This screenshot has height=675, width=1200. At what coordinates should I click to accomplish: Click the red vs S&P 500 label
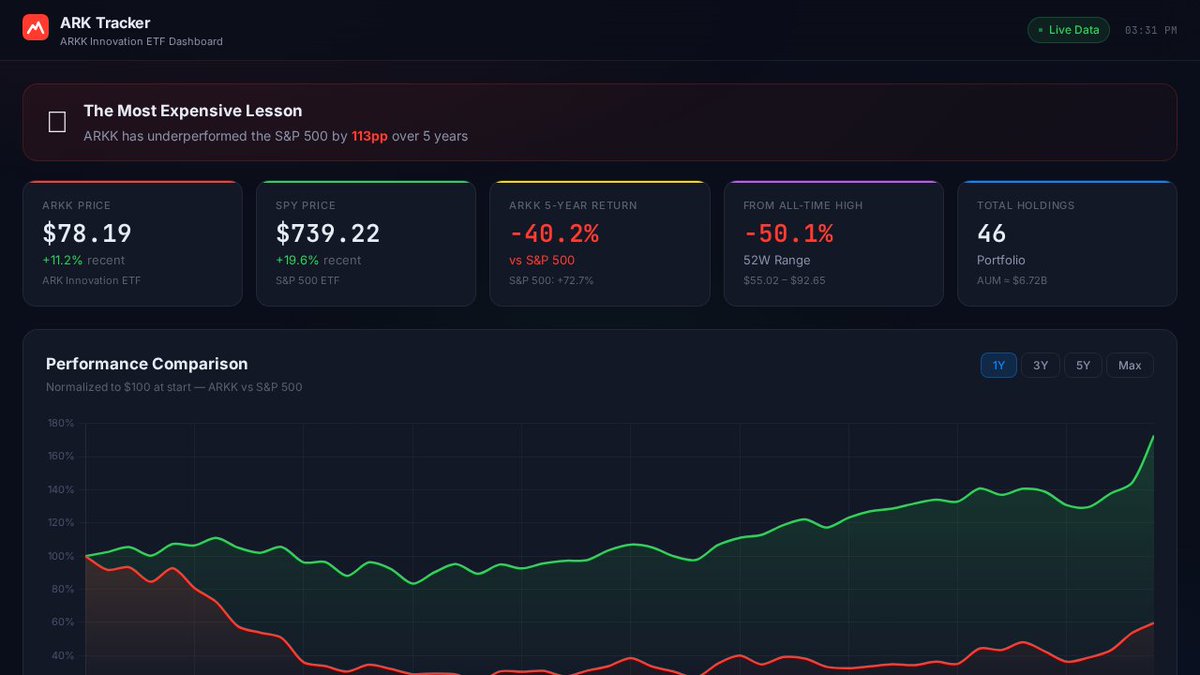[x=542, y=260]
